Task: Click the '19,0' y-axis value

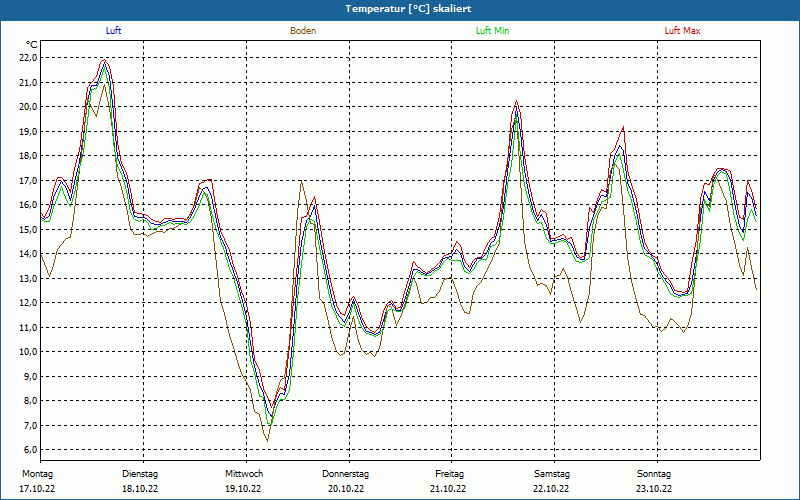Action: [x=29, y=131]
